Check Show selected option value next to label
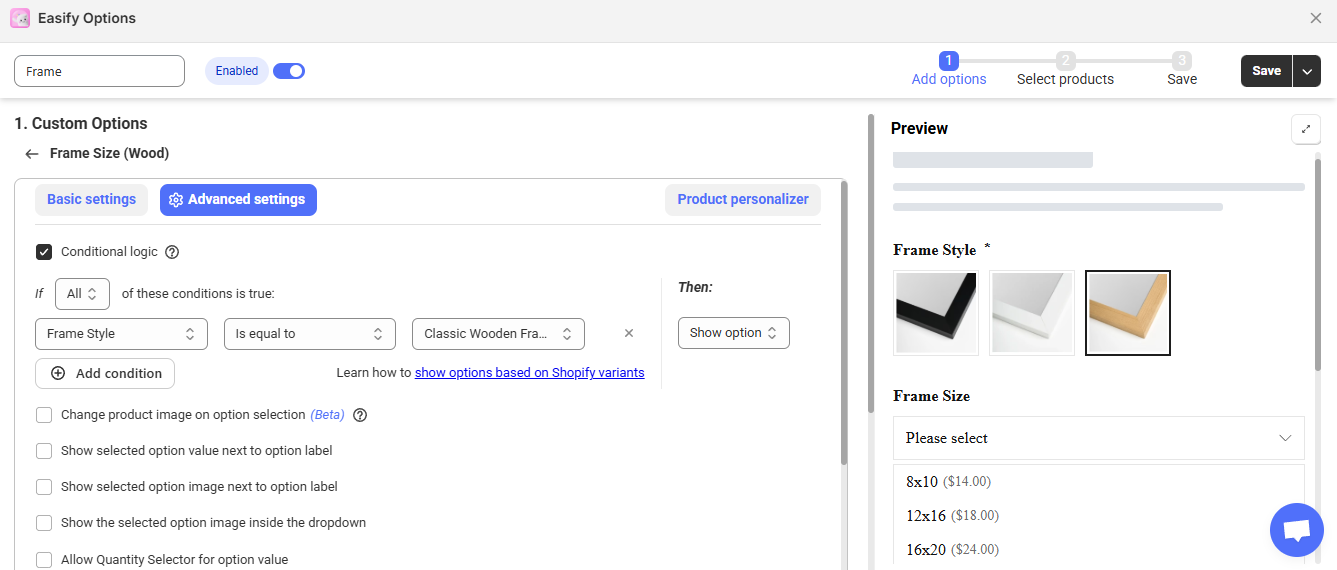This screenshot has width=1337, height=570. tap(44, 451)
